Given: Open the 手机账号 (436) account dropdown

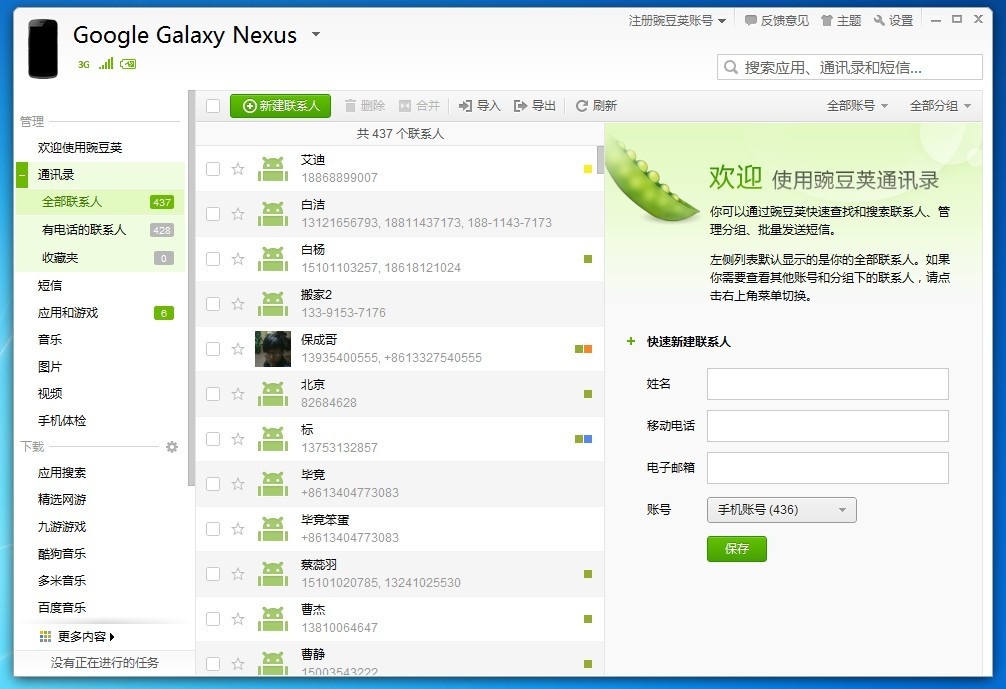Looking at the screenshot, I should (x=781, y=510).
